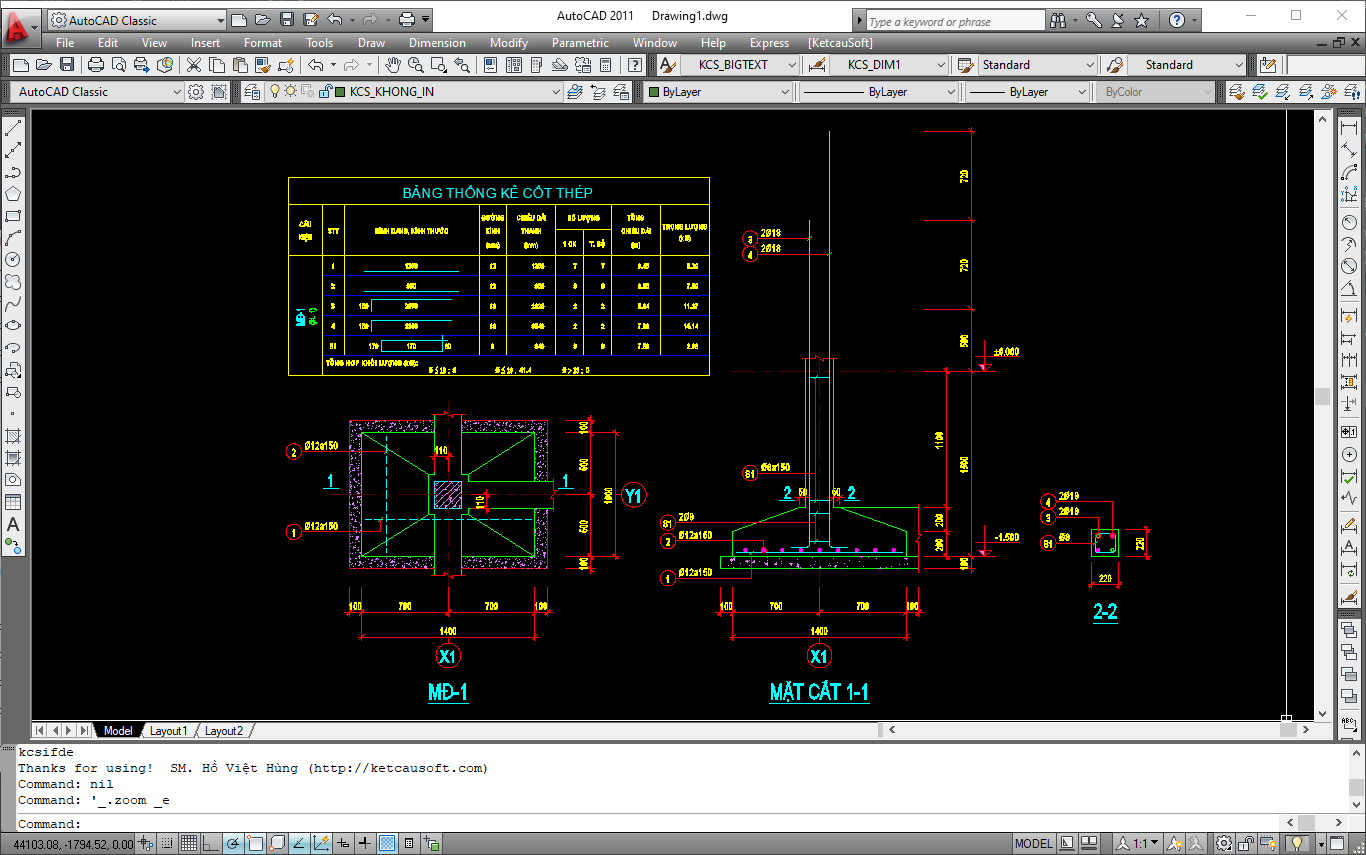Click the coordinates readout in status bar
The image size is (1366, 855).
[73, 844]
